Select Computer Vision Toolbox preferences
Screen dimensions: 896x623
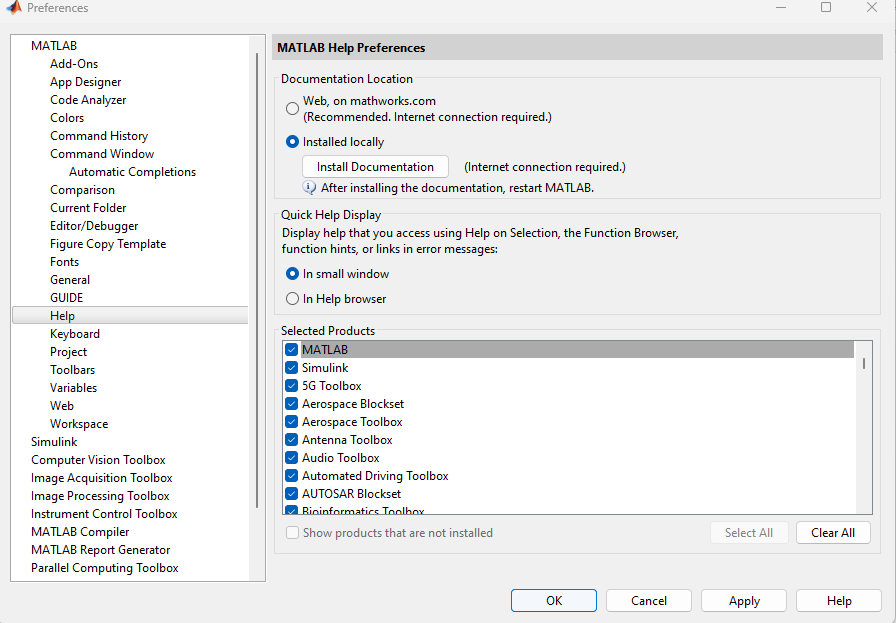pyautogui.click(x=98, y=460)
